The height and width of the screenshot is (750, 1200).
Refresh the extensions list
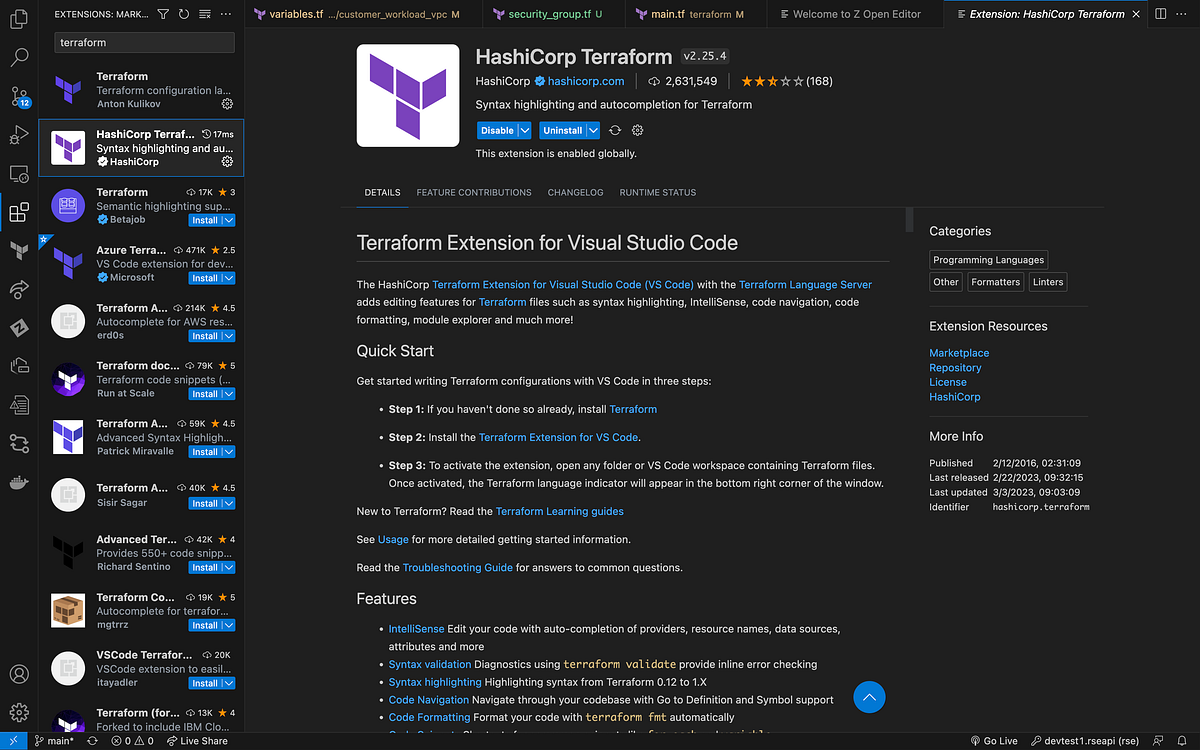click(x=183, y=14)
